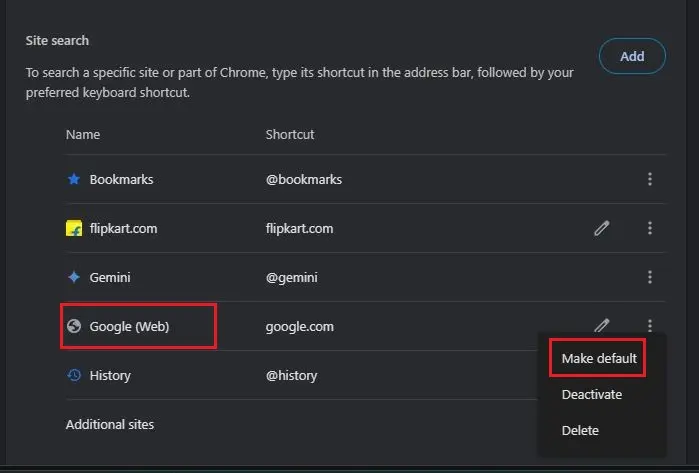Open more actions for flipkart.com
The height and width of the screenshot is (473, 699).
pos(650,229)
